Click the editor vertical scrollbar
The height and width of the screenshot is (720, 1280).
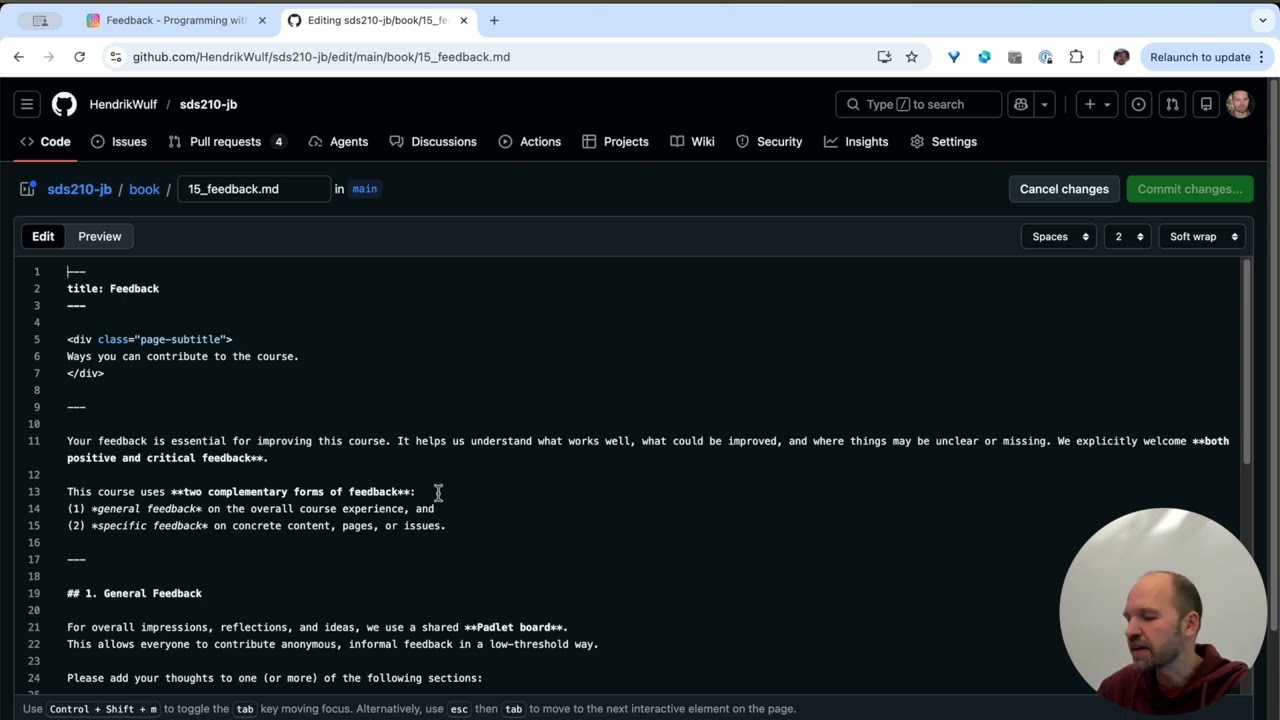pyautogui.click(x=1246, y=360)
